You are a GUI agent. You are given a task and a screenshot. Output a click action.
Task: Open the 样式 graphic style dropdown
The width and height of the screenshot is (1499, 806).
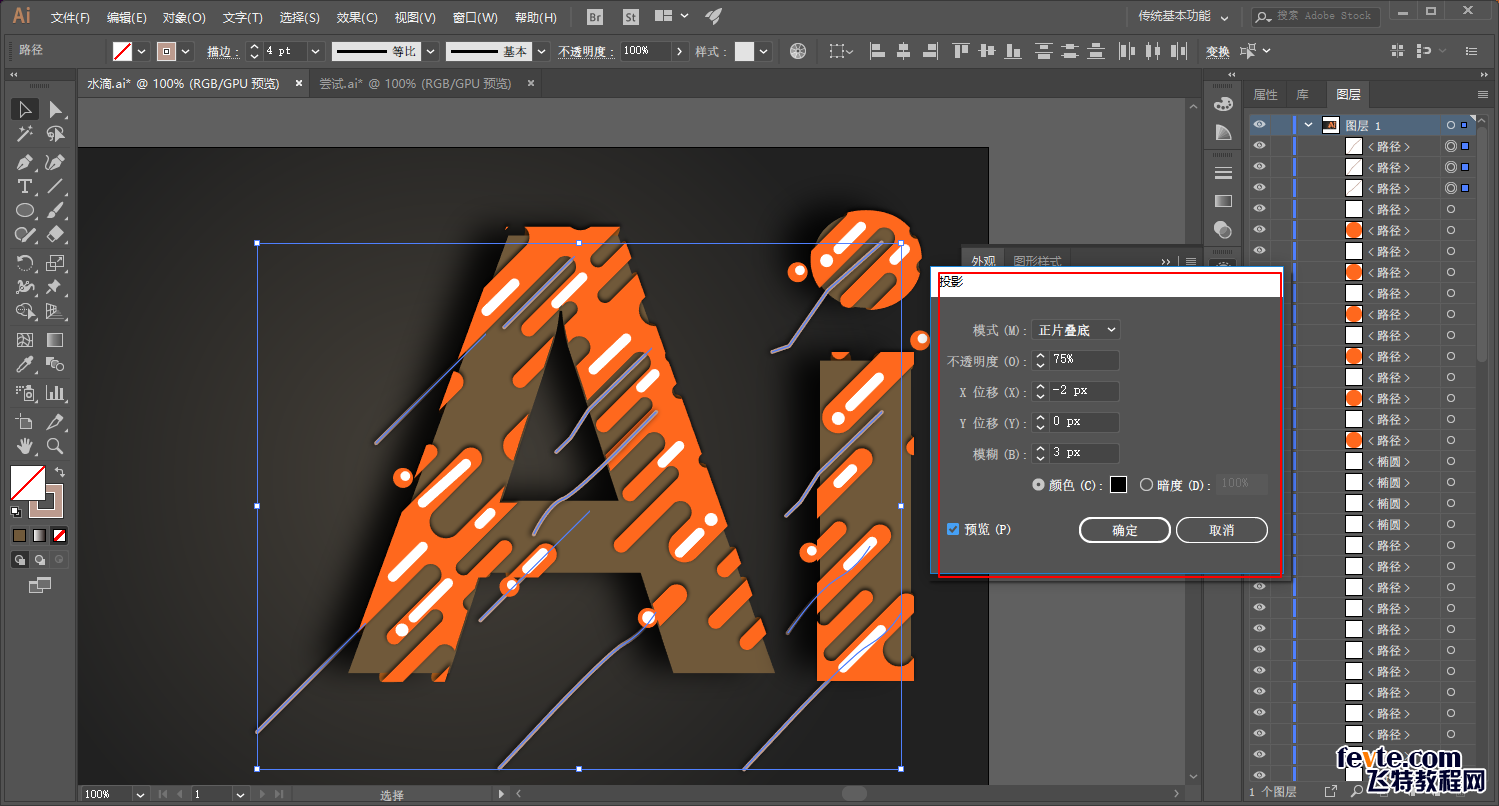point(764,51)
